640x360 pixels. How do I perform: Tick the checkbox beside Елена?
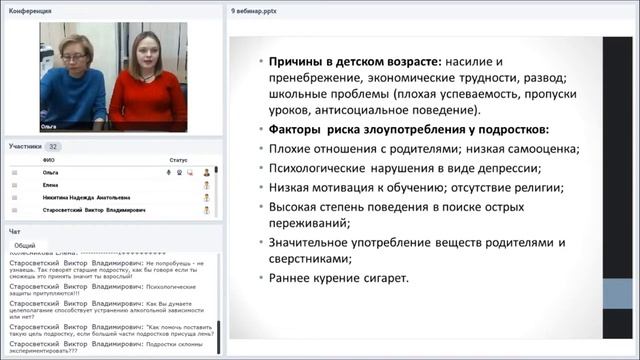point(15,185)
